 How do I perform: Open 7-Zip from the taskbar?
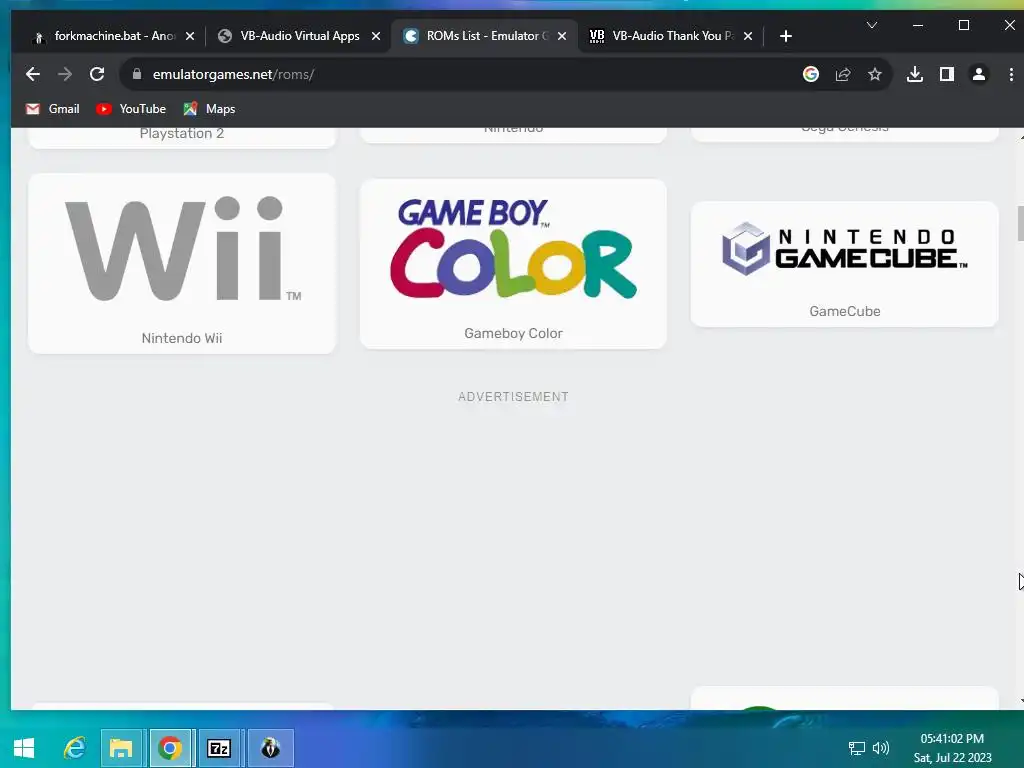tap(219, 748)
